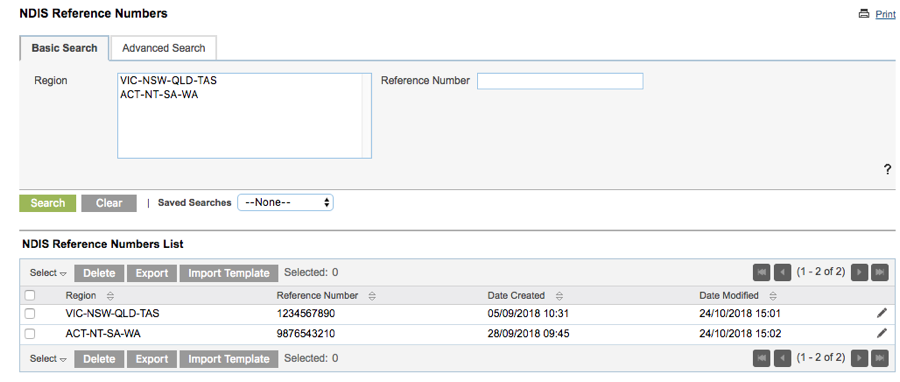Click date created 28/09/2018 09:45
The height and width of the screenshot is (382, 900).
click(x=528, y=334)
